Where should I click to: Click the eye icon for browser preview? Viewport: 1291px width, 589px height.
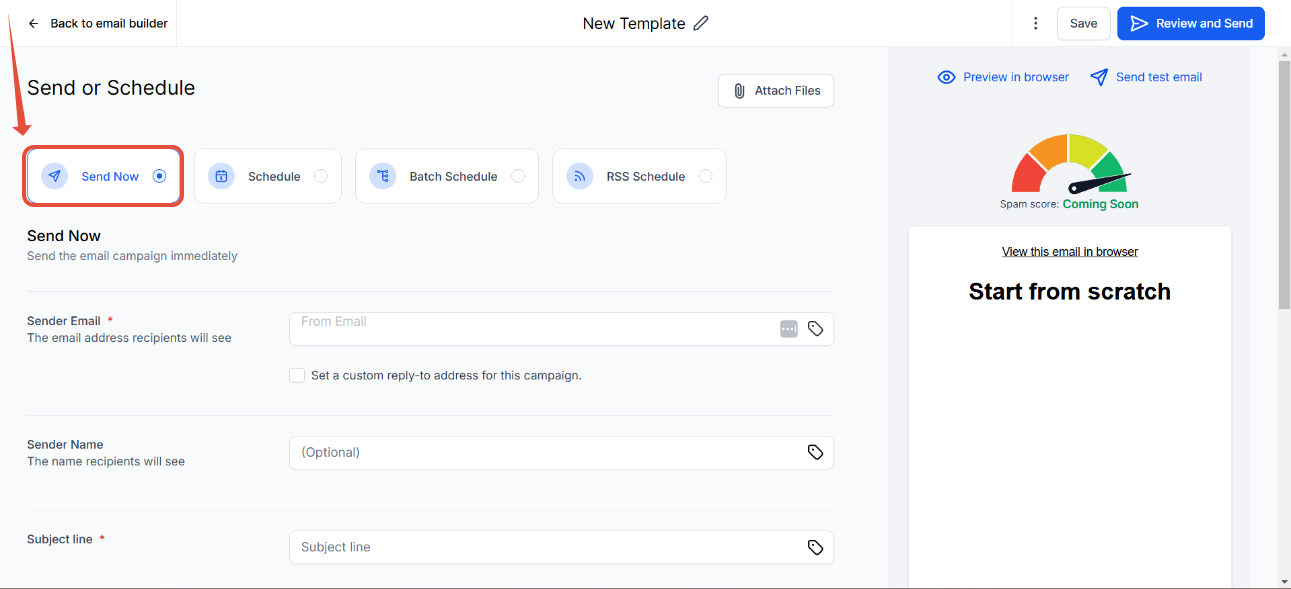[946, 77]
